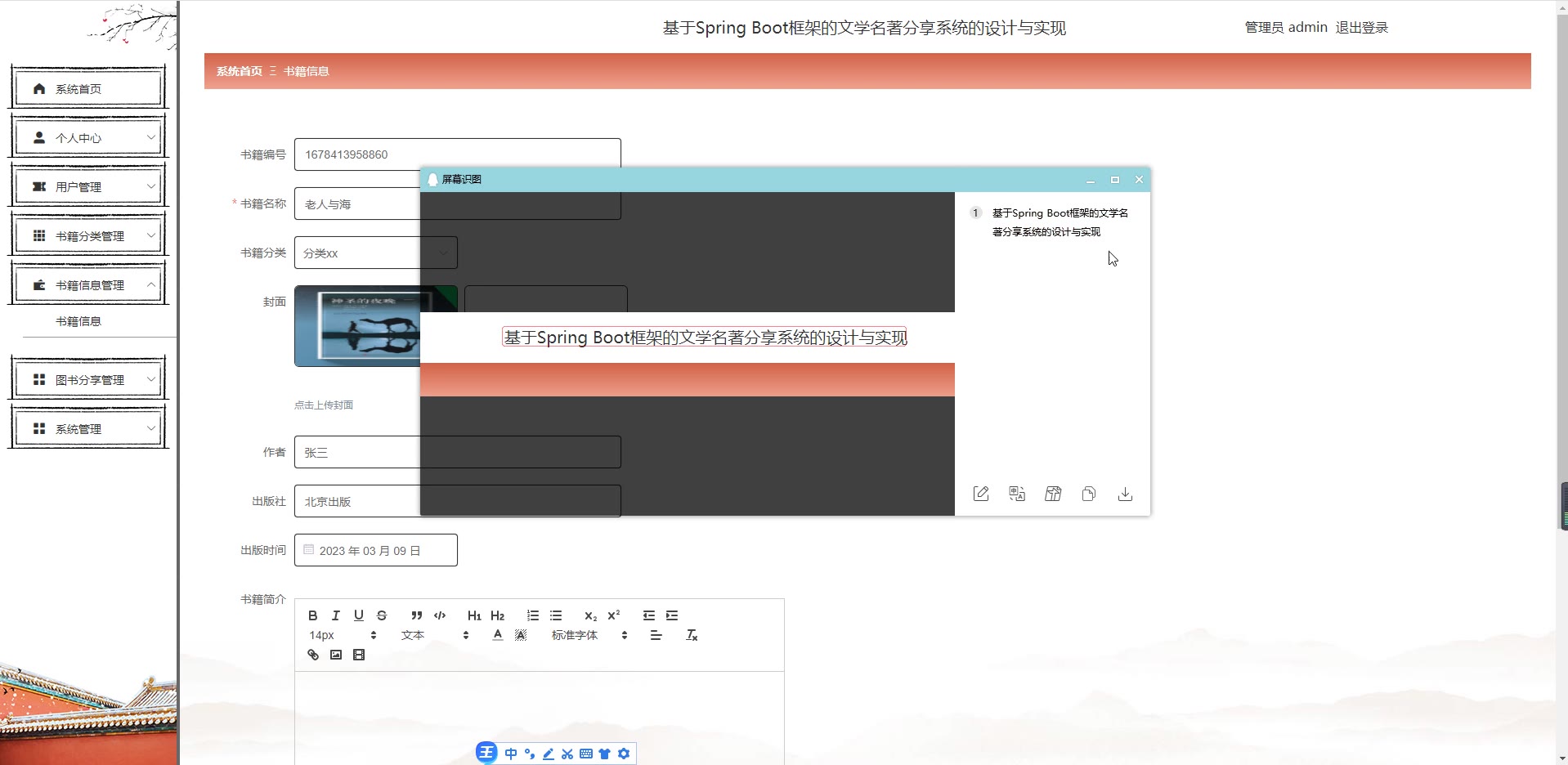Screen dimensions: 1568x765
Task: Switch the IME Chinese/English mode (中)
Action: tap(511, 754)
